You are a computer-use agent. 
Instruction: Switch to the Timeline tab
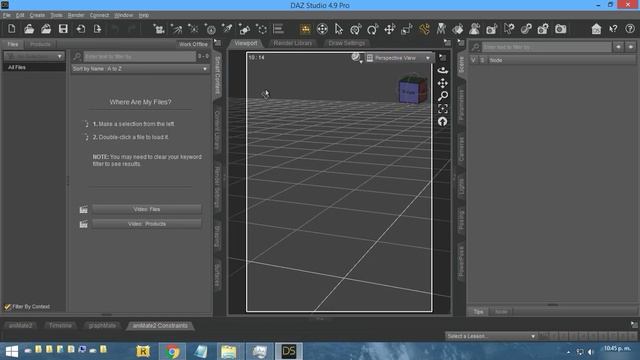click(x=60, y=325)
